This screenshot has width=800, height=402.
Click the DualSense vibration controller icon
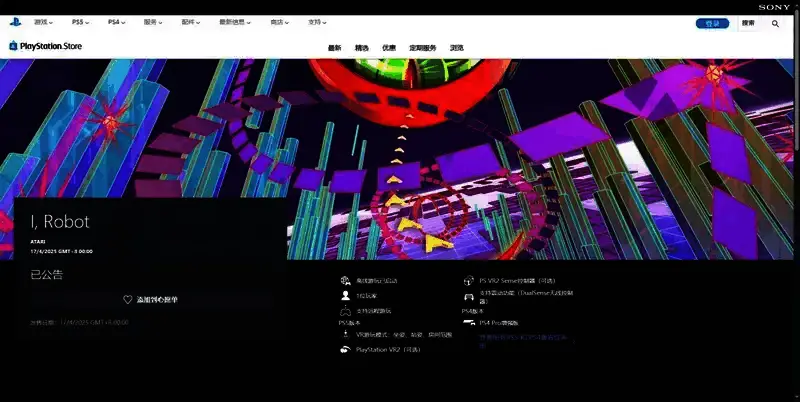tap(468, 297)
